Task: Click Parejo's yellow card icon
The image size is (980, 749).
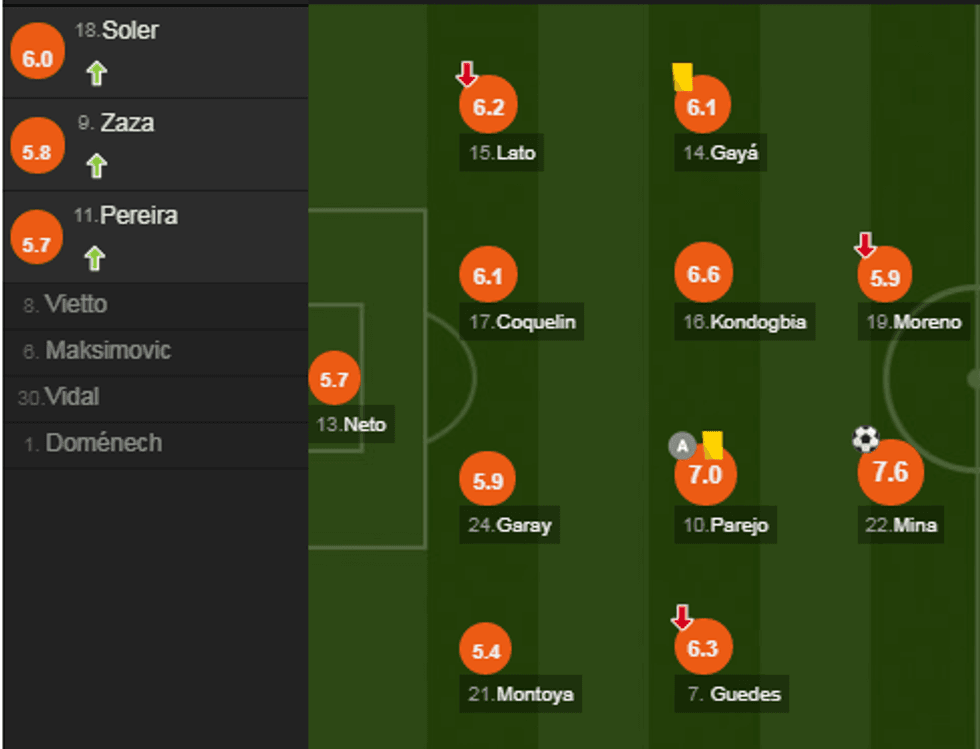Action: click(713, 444)
